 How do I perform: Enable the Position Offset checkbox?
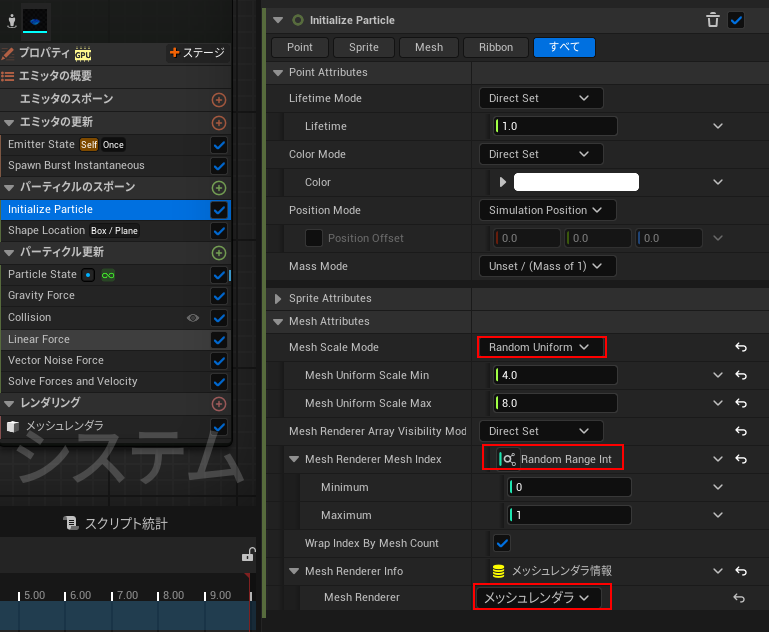(314, 238)
